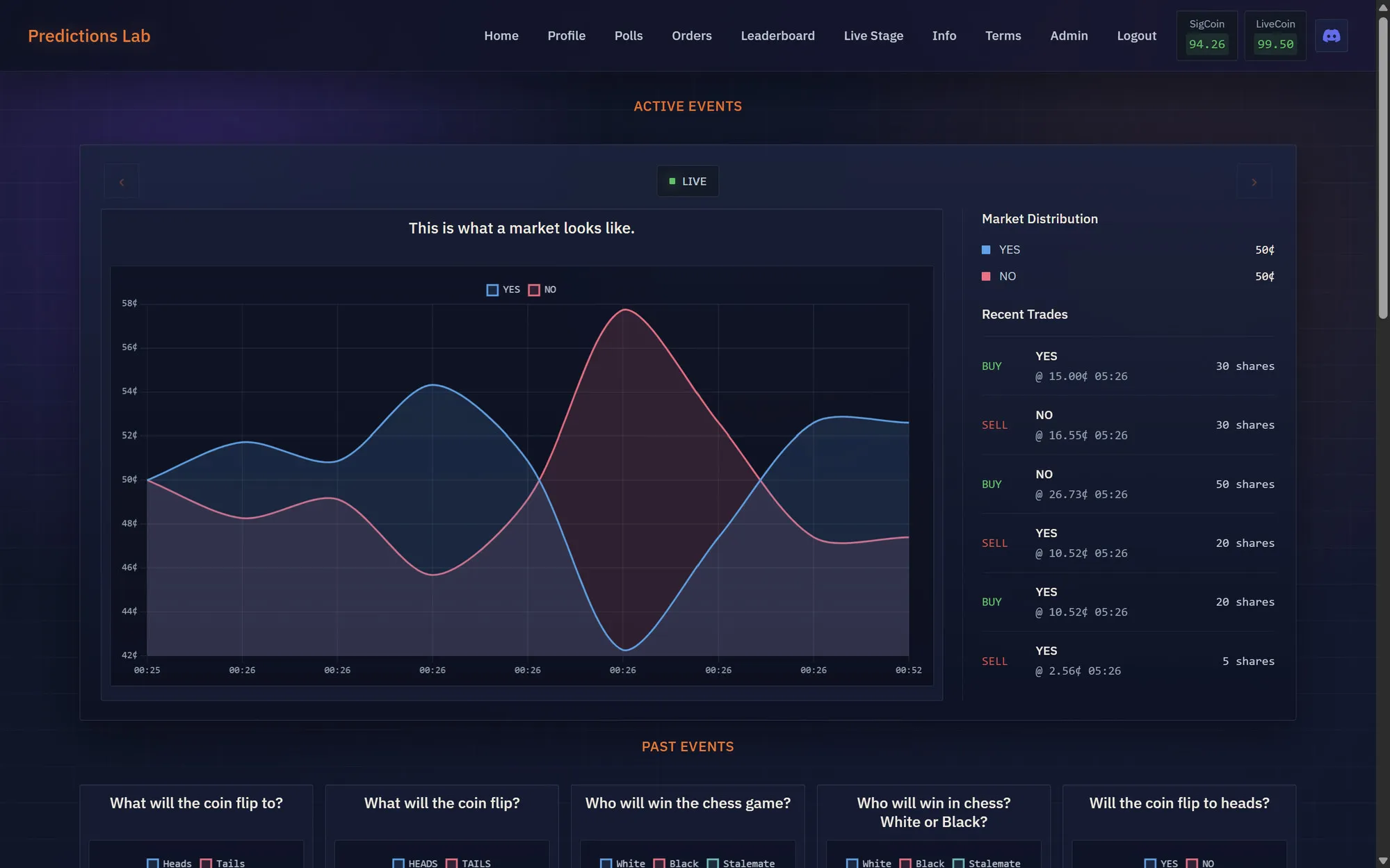Toggle Black legend in 'Who will win the chess game?'
Image resolution: width=1390 pixels, height=868 pixels.
(x=676, y=863)
